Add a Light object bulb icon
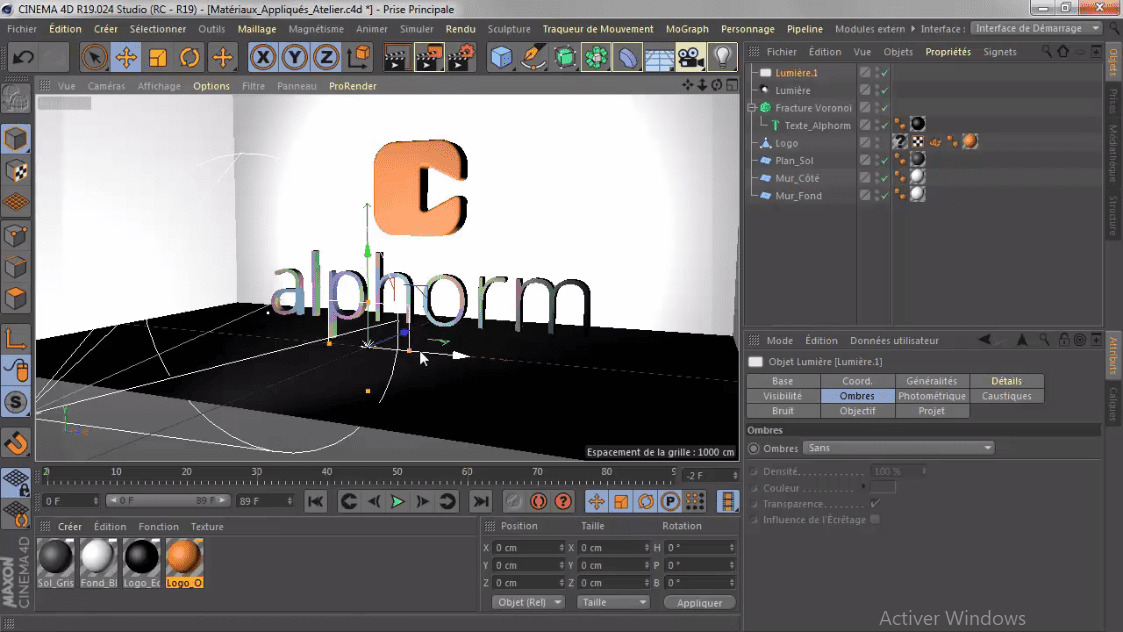Screen dimensions: 1123x632 point(722,57)
